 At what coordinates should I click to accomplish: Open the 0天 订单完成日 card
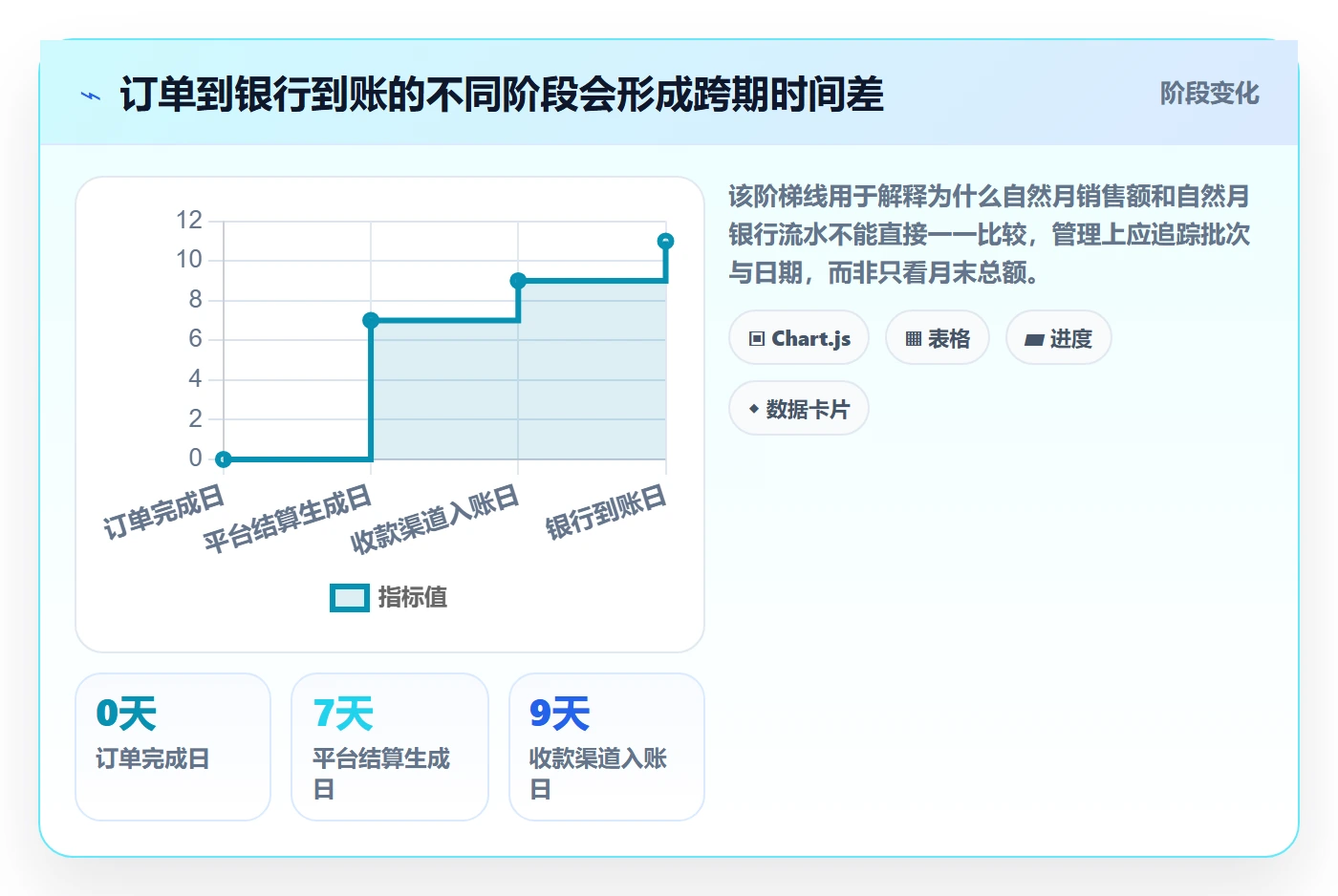[173, 747]
